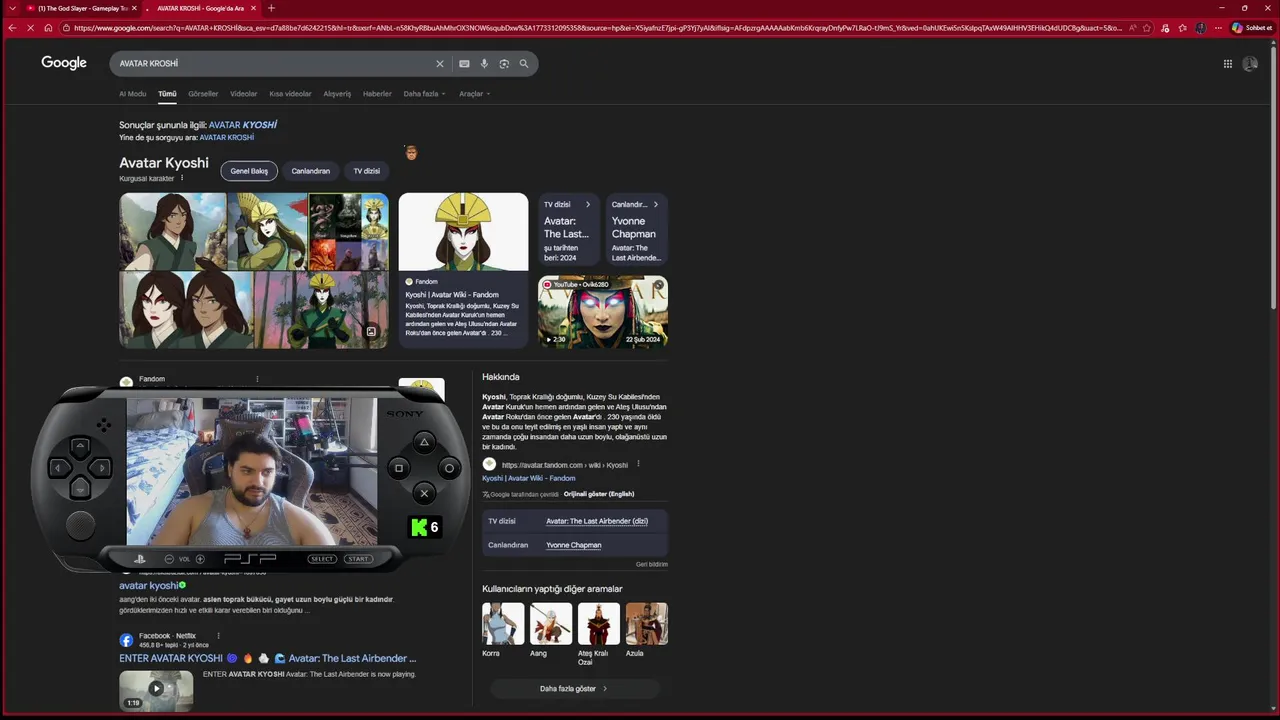Open options beside the avatar.fandom.com URL

click(x=638, y=464)
